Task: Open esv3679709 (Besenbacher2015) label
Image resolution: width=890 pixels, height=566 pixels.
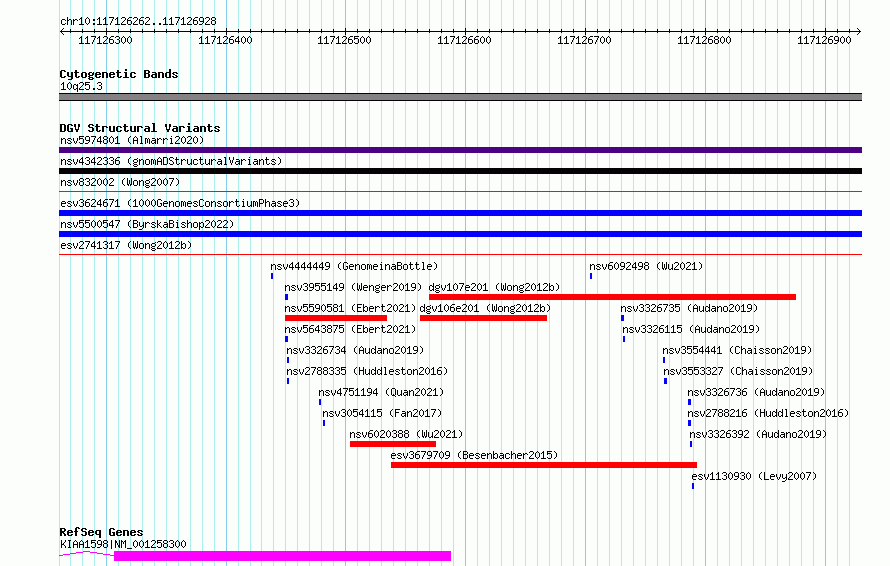Action: click(x=474, y=455)
